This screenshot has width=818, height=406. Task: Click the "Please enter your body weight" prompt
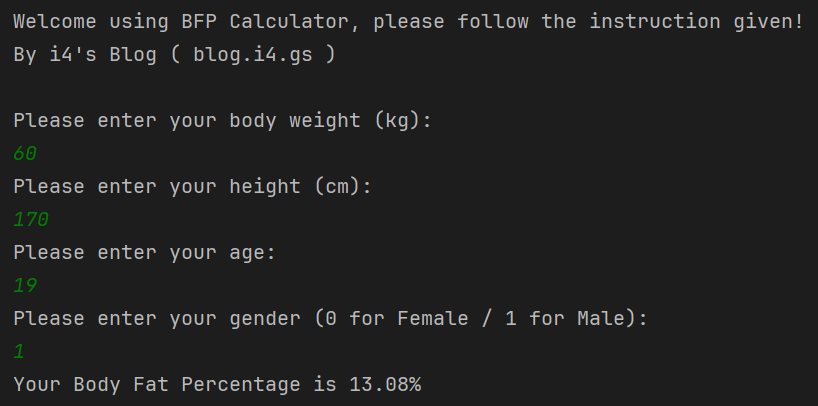coord(187,121)
